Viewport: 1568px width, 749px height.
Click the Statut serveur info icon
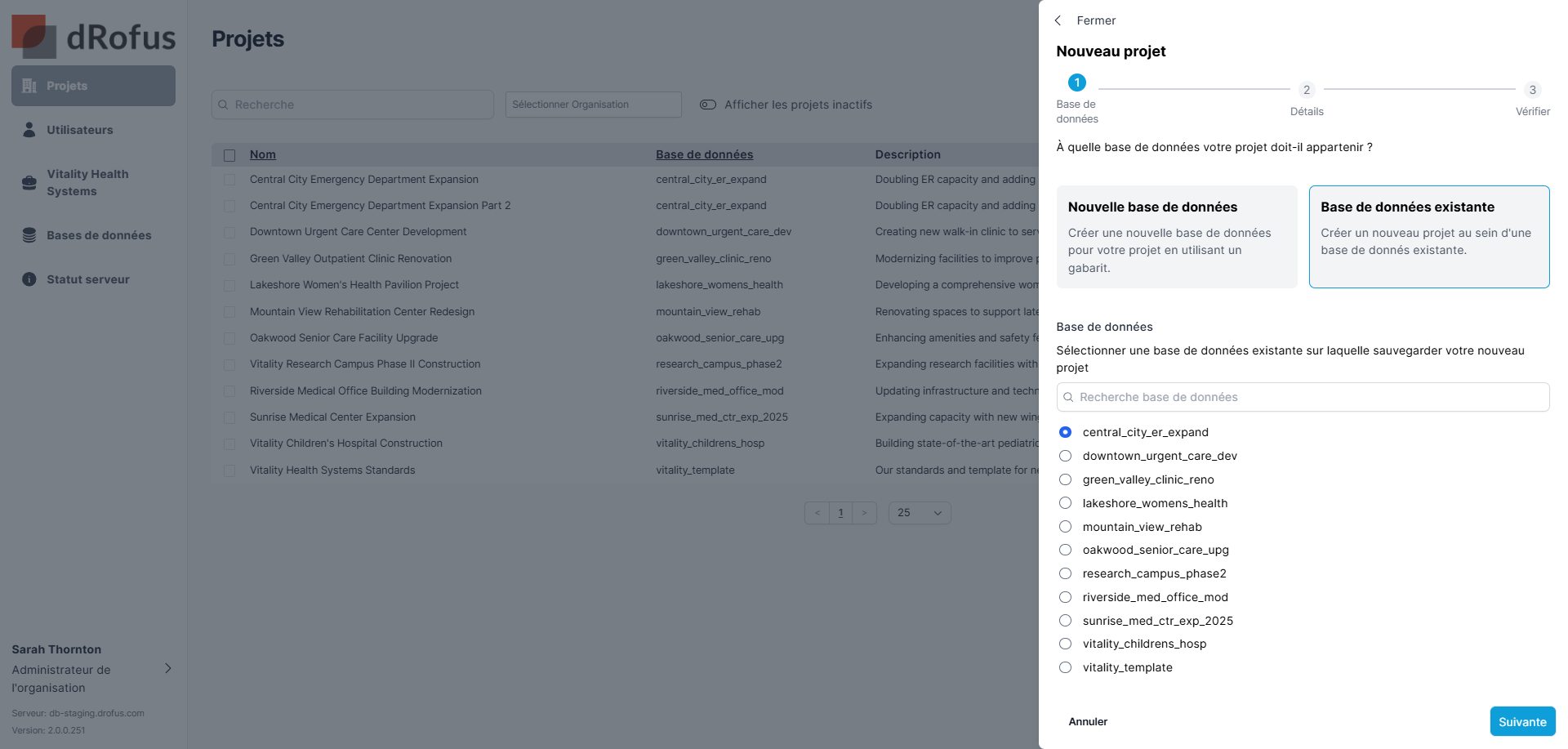[x=29, y=279]
